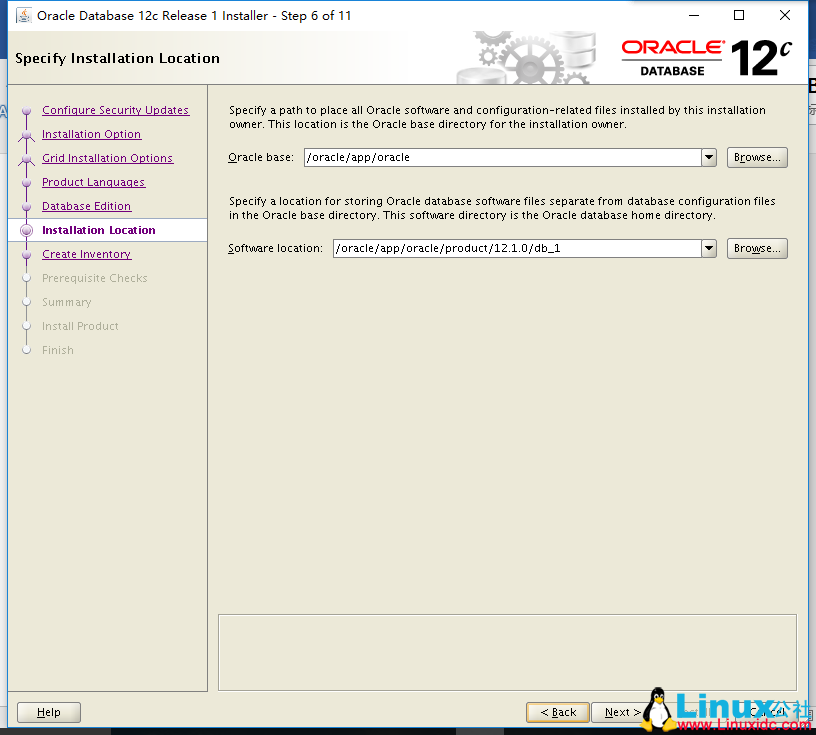The height and width of the screenshot is (735, 816).
Task: Click the progress dot beside Installation Location
Action: click(27, 230)
